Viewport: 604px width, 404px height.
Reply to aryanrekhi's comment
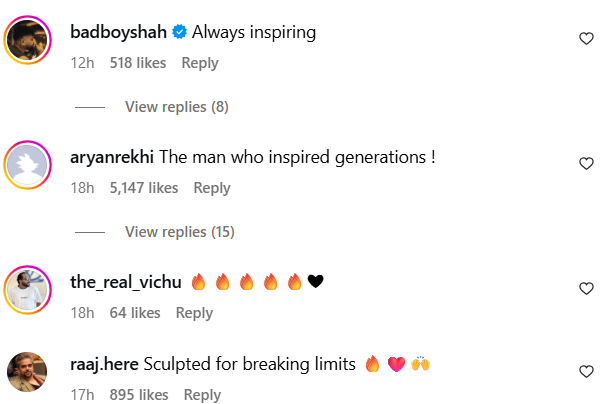point(212,188)
